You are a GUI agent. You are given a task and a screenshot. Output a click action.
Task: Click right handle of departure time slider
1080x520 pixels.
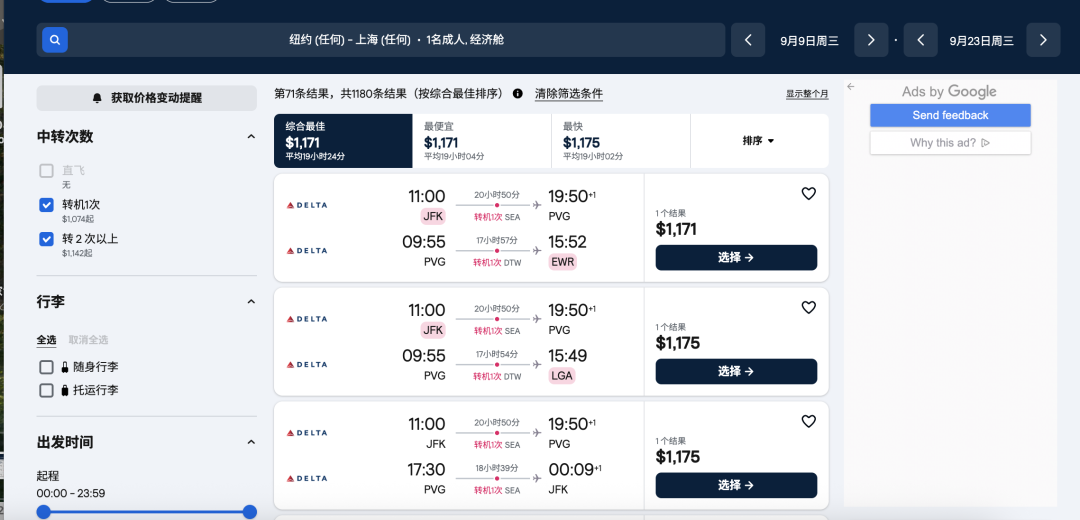click(x=250, y=512)
